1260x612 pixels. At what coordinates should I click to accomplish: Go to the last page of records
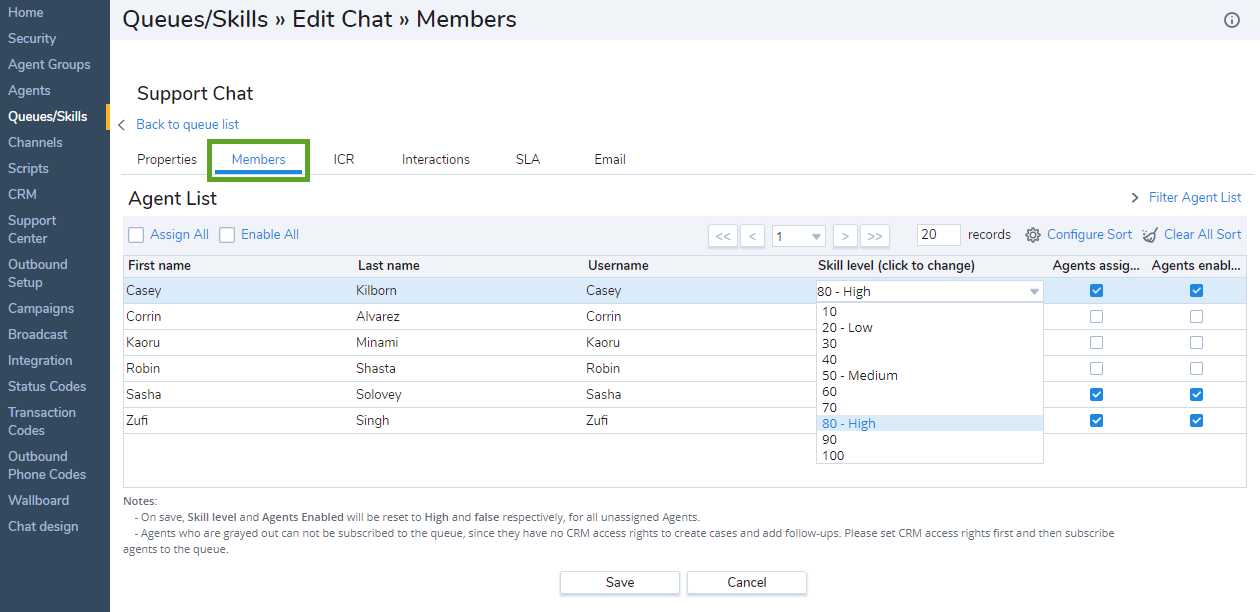[875, 236]
